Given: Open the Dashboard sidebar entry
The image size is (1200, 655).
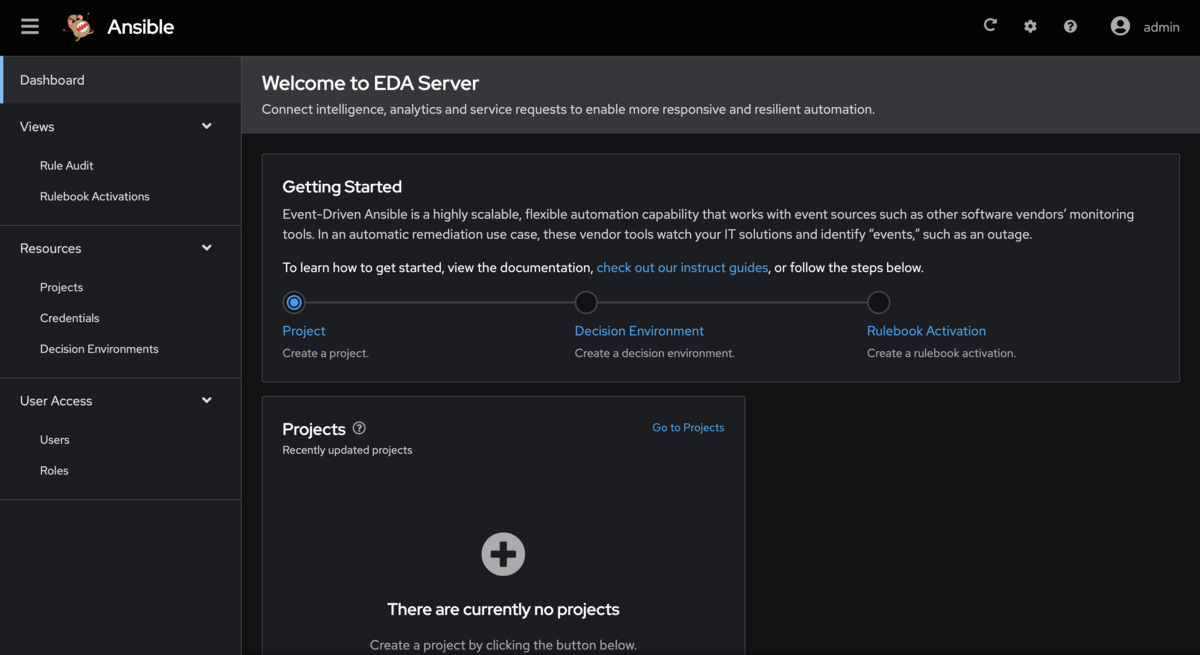Looking at the screenshot, I should click(x=52, y=79).
